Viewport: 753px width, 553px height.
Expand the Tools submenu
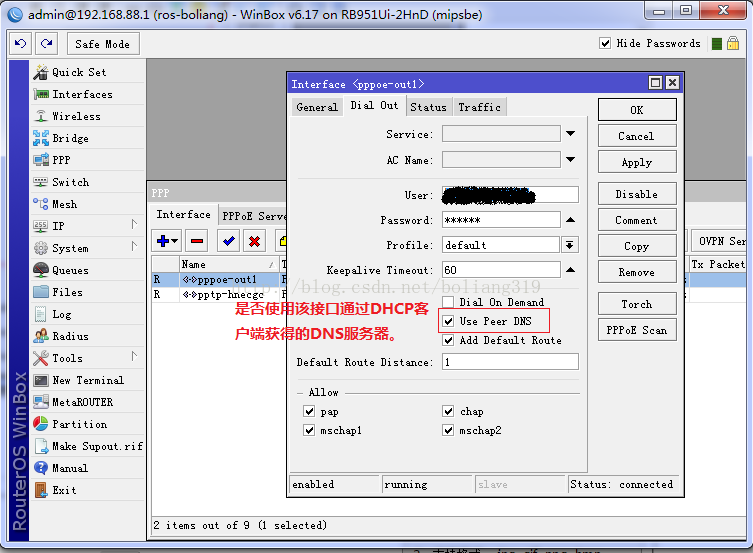[x=134, y=356]
